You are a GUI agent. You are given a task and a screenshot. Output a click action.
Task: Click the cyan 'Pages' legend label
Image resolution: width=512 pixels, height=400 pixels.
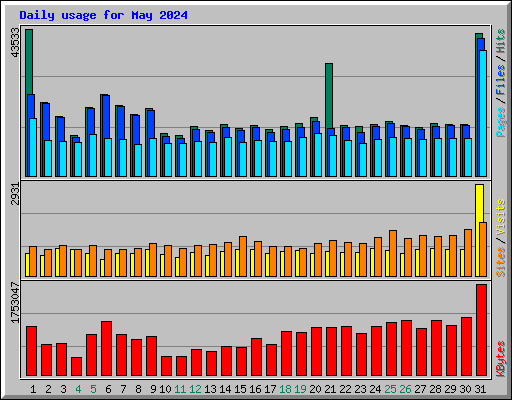(500, 122)
